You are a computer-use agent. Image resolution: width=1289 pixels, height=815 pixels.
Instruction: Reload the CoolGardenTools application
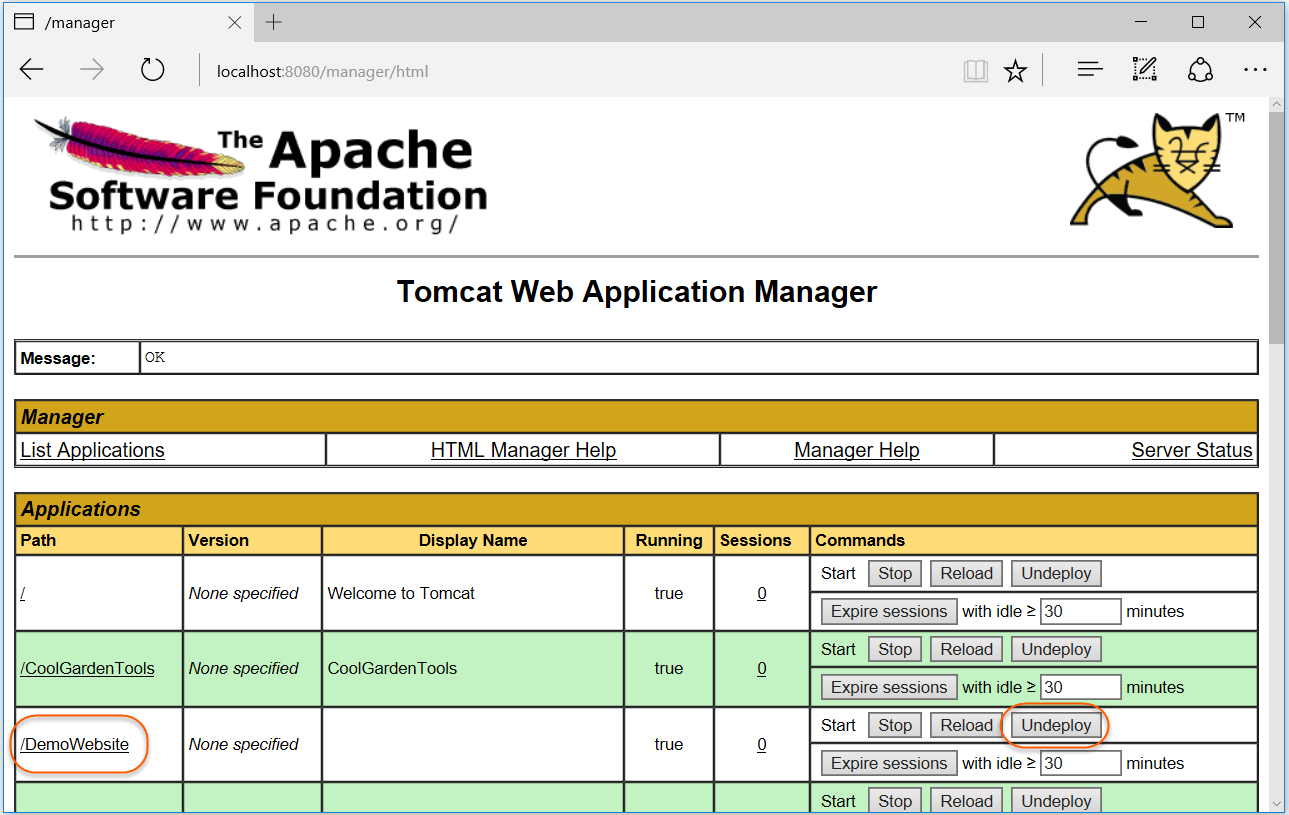965,648
